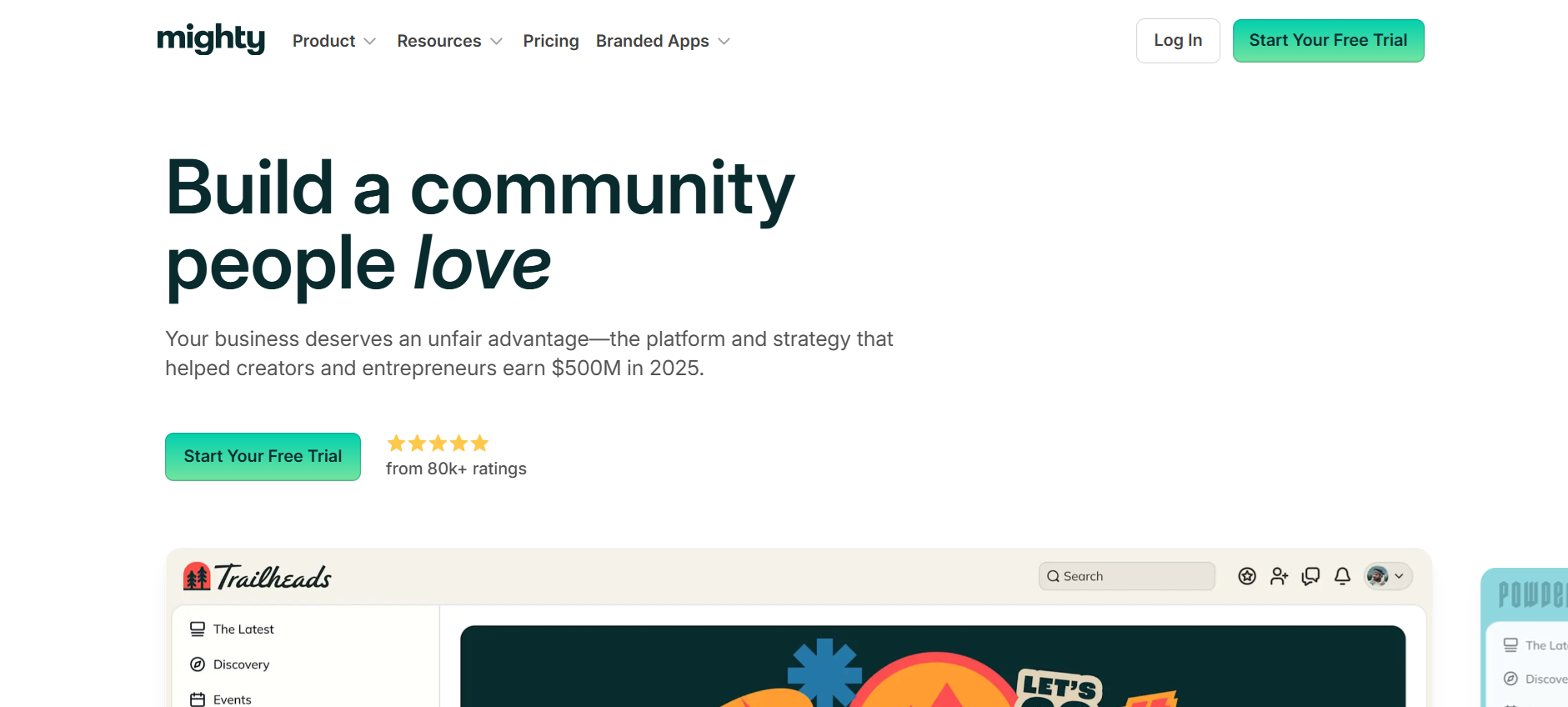Open the Branded Apps dropdown
Image resolution: width=1568 pixels, height=707 pixels.
point(663,41)
